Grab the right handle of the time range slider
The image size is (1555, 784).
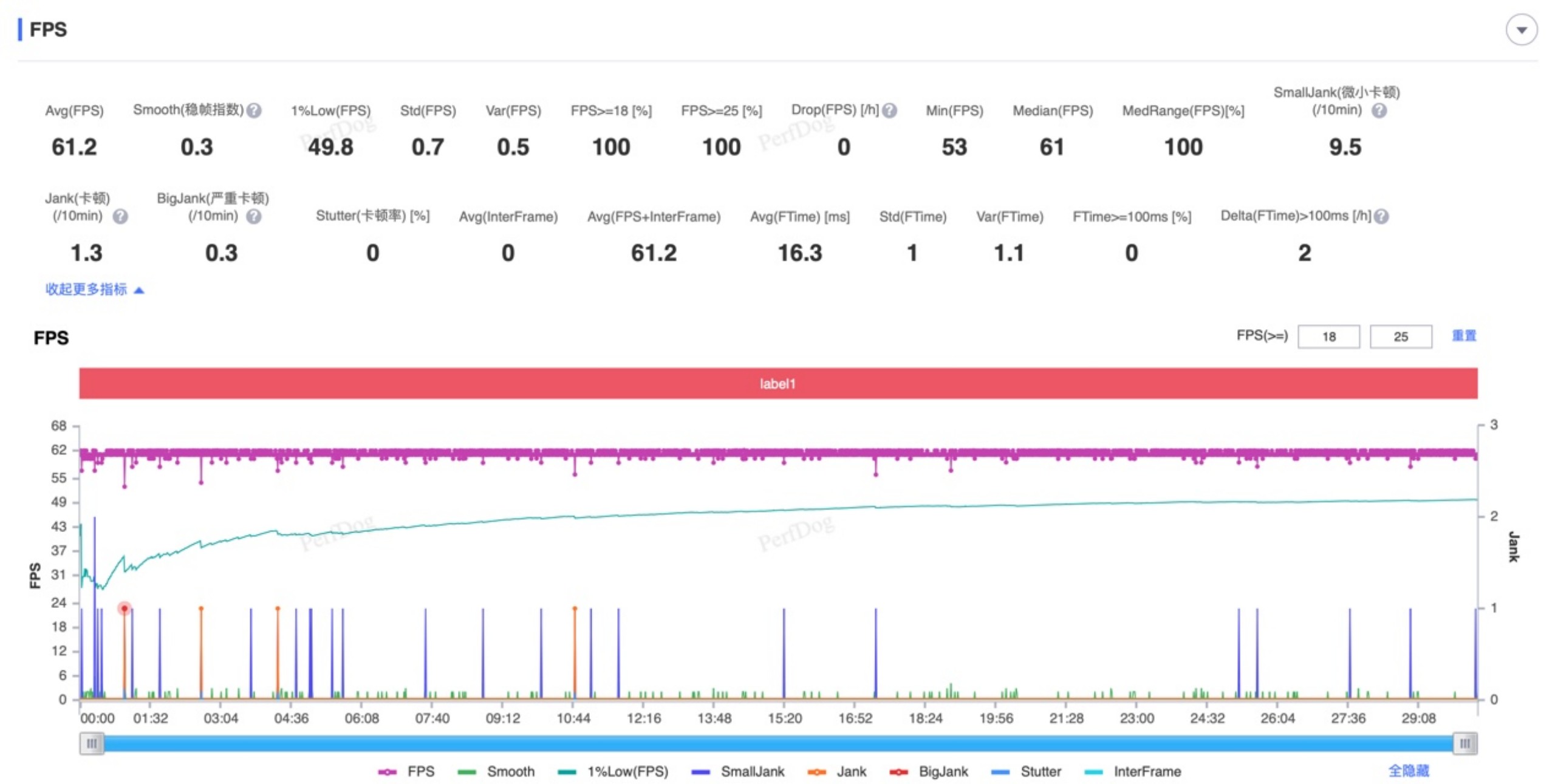tap(1464, 743)
